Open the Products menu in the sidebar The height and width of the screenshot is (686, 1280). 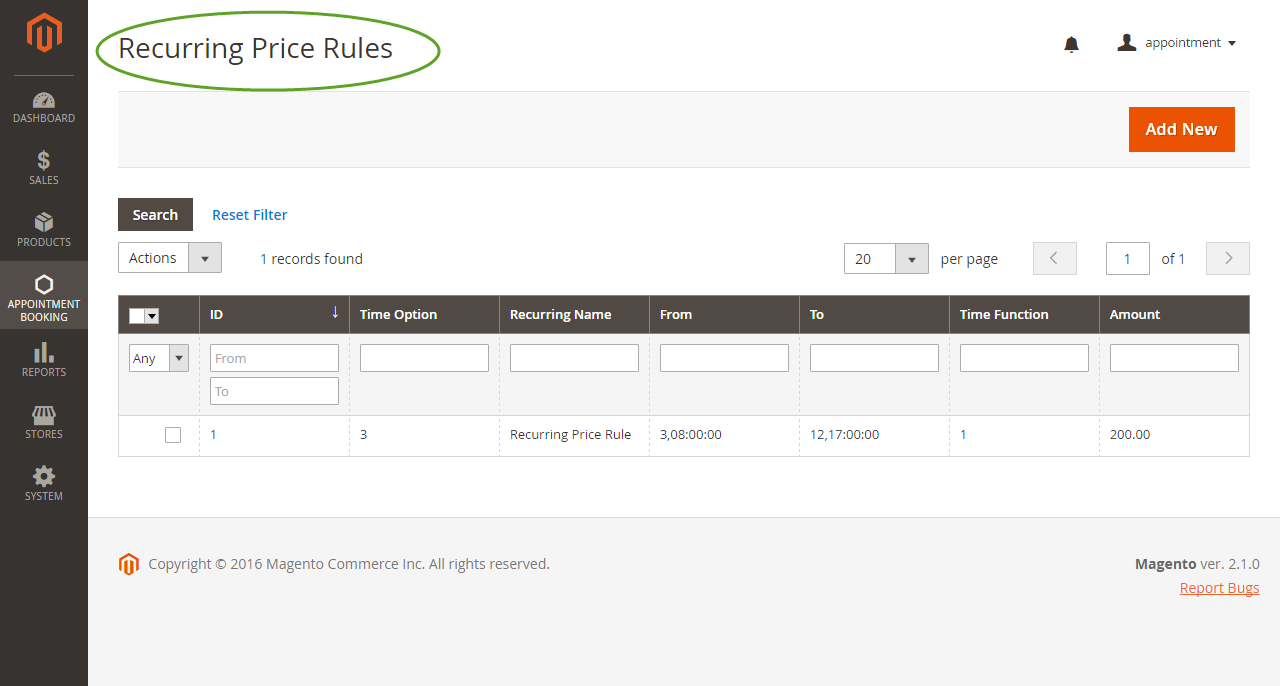coord(44,230)
